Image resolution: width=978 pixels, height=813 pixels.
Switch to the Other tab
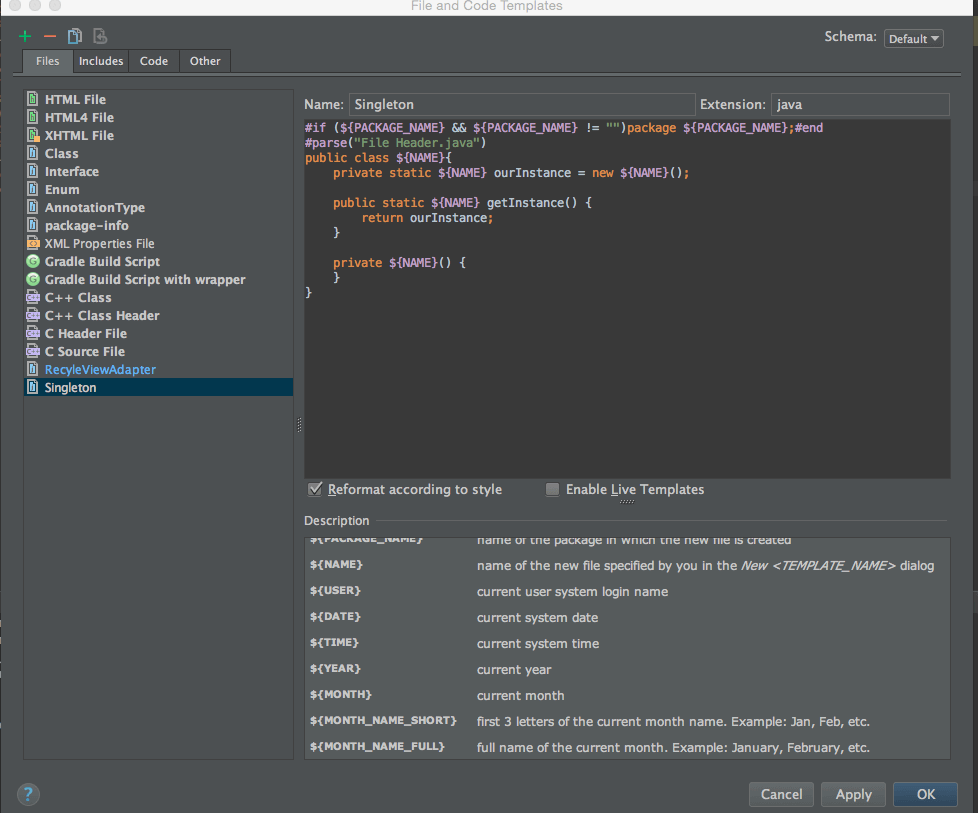click(x=205, y=61)
